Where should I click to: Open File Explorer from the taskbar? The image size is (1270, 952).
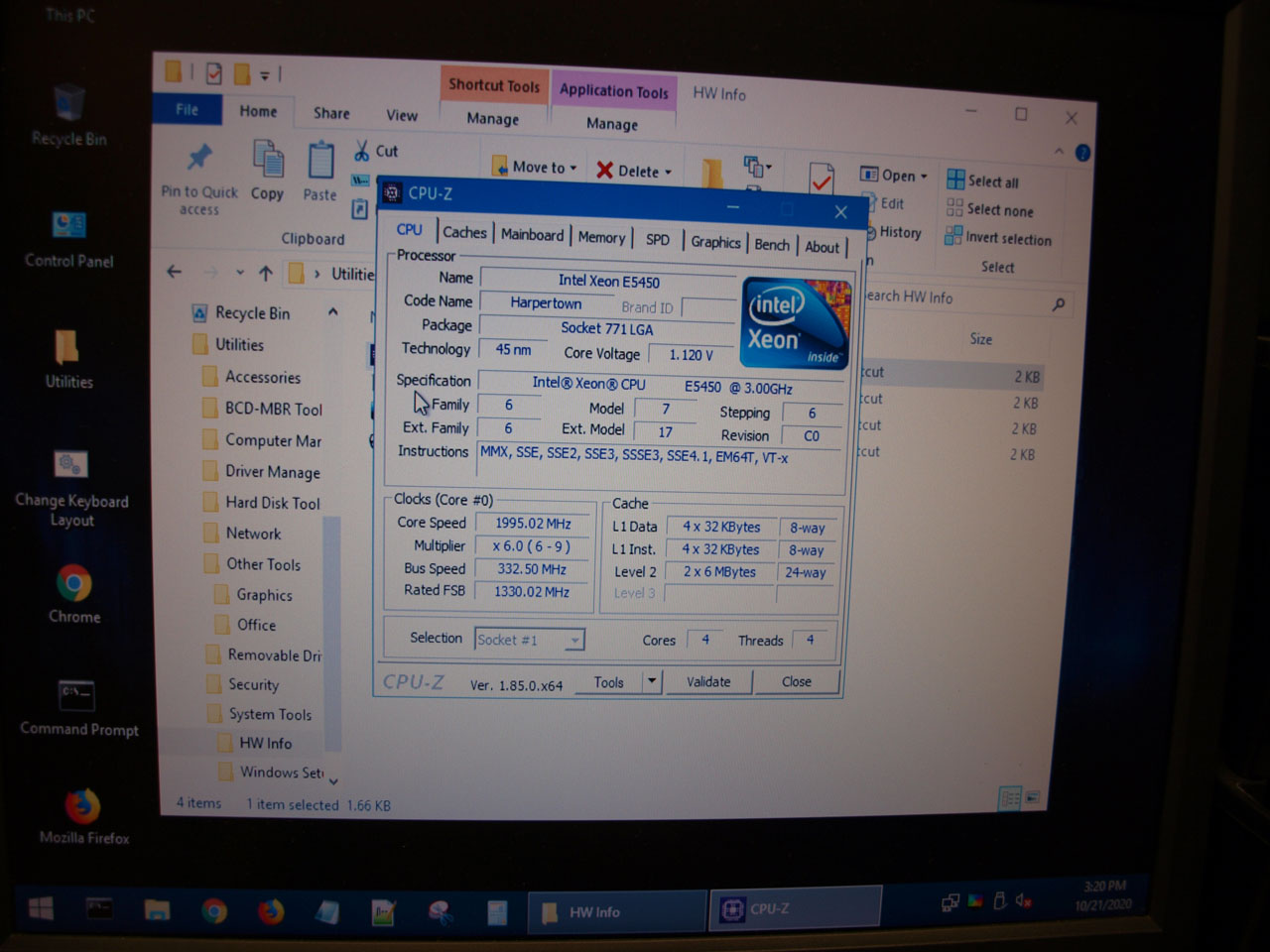click(x=157, y=910)
